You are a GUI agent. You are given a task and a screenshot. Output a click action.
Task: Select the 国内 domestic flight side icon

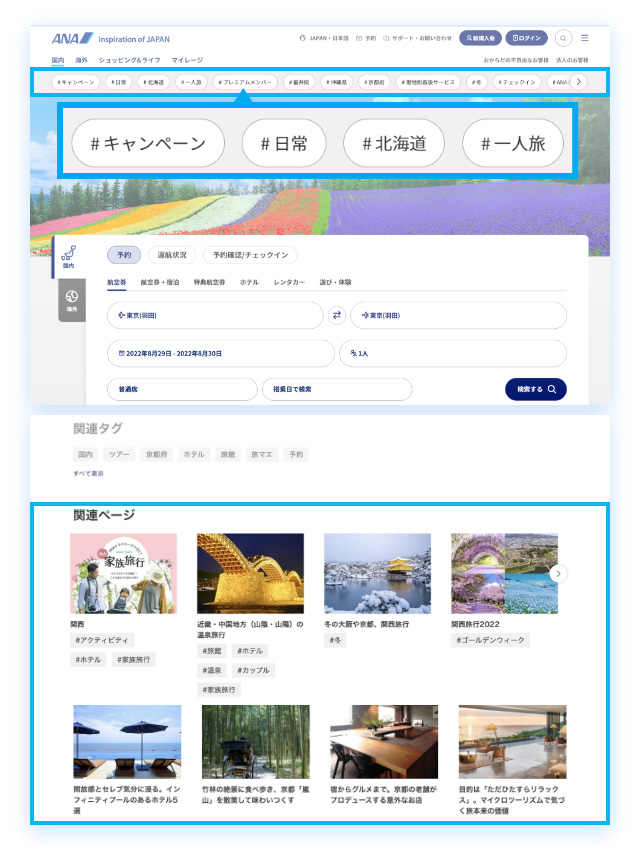(x=69, y=257)
